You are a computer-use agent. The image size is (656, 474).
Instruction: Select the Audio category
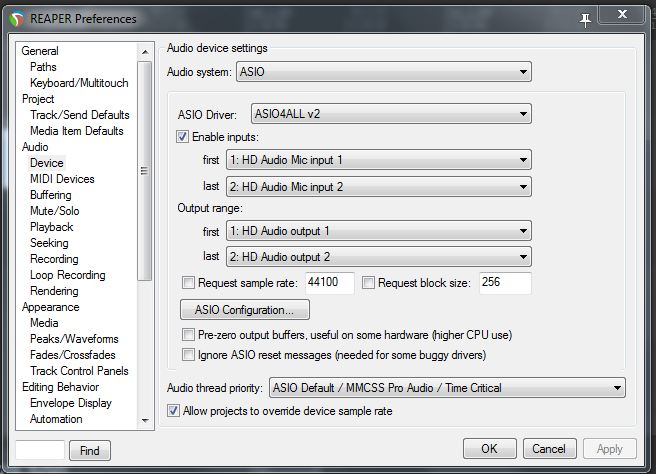click(x=35, y=147)
